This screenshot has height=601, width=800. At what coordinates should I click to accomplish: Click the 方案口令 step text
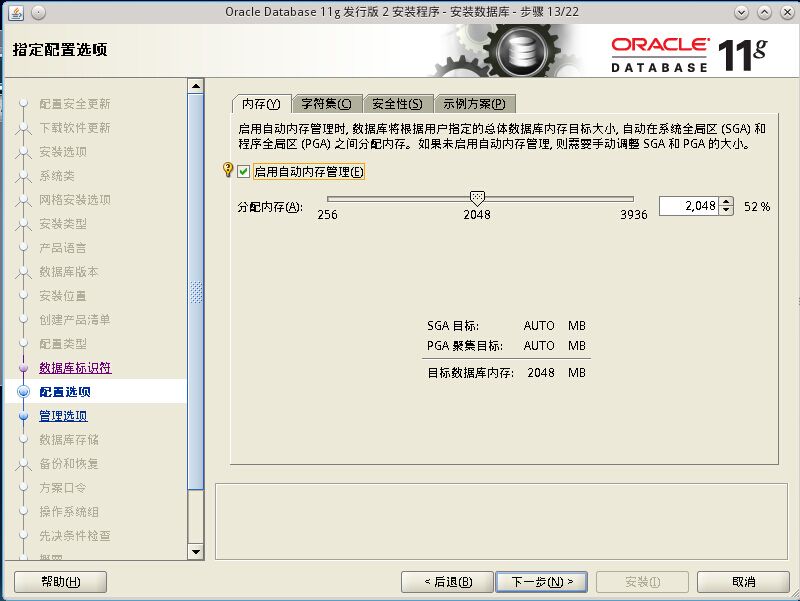point(63,488)
